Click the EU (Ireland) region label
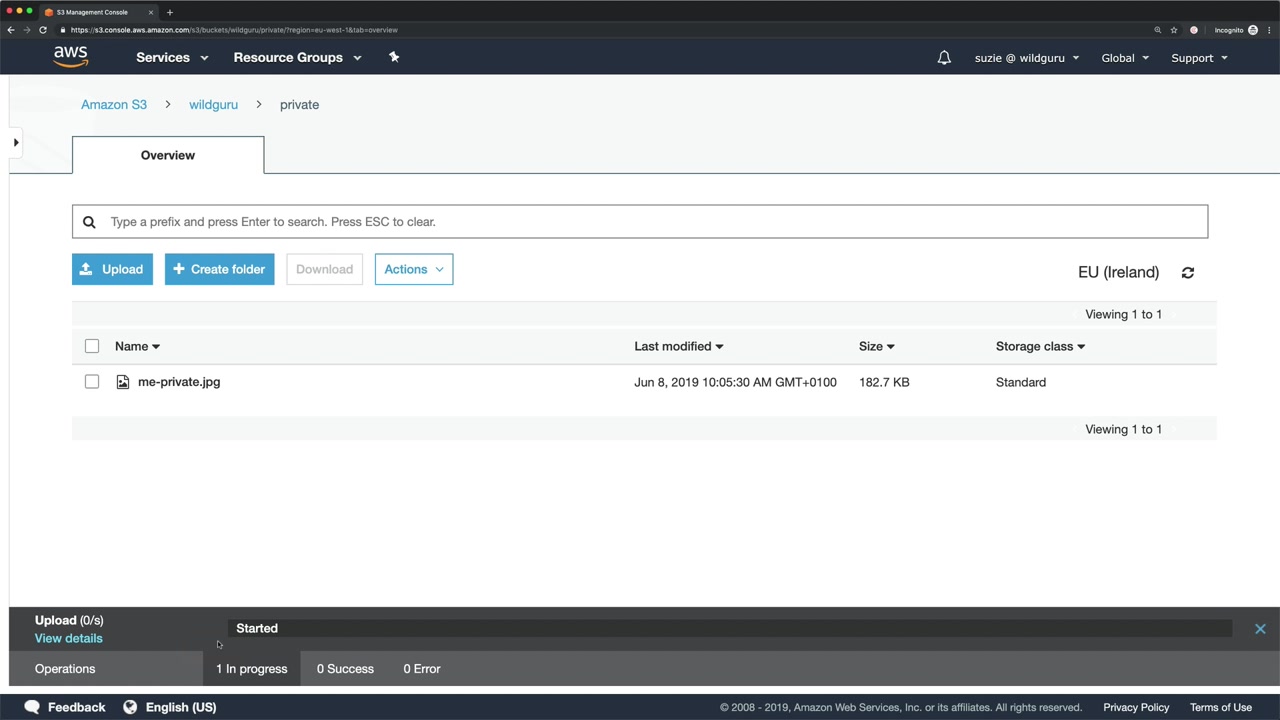 1118,272
